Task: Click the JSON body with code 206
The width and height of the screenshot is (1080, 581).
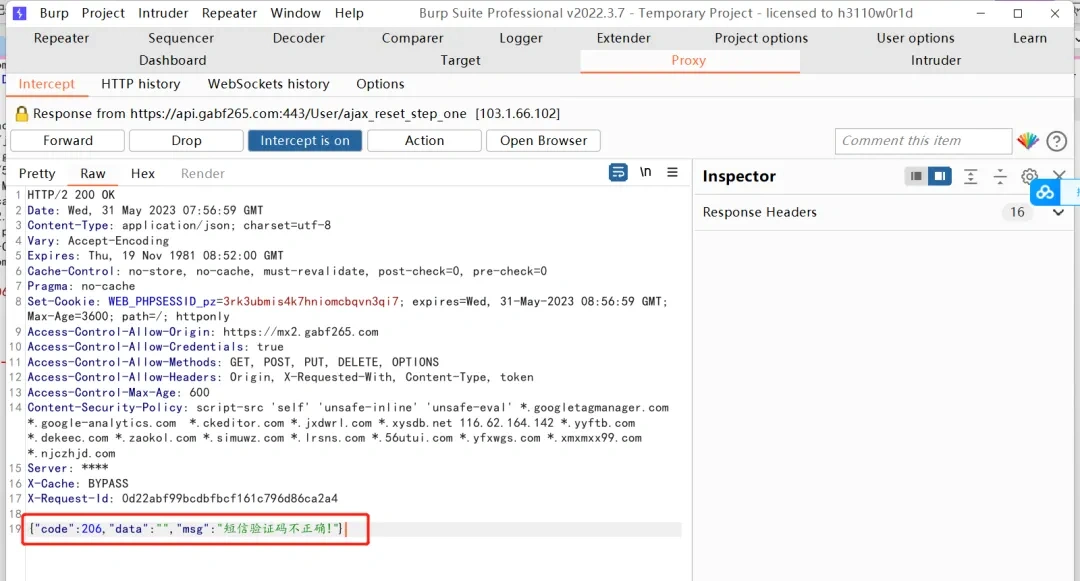Action: [187, 529]
